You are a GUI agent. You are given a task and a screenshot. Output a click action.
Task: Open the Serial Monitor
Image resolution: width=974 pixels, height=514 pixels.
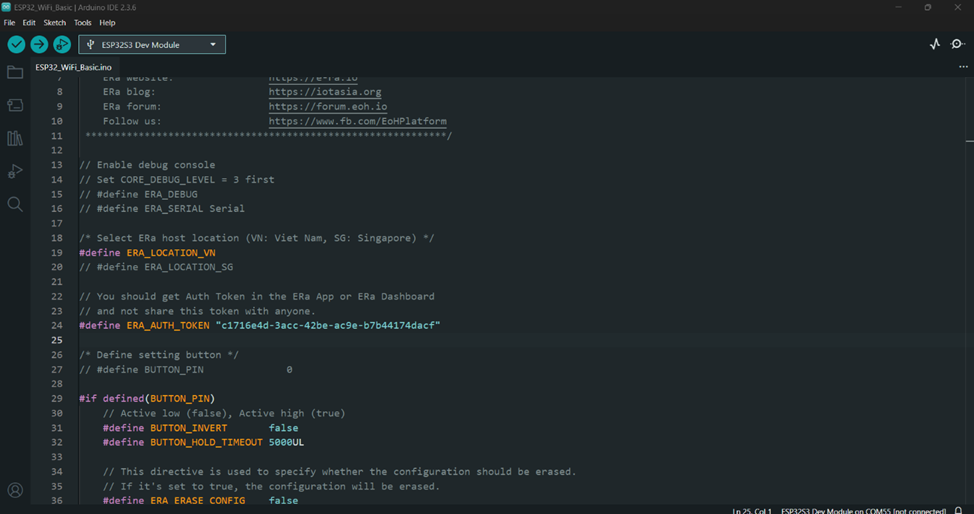(x=958, y=44)
